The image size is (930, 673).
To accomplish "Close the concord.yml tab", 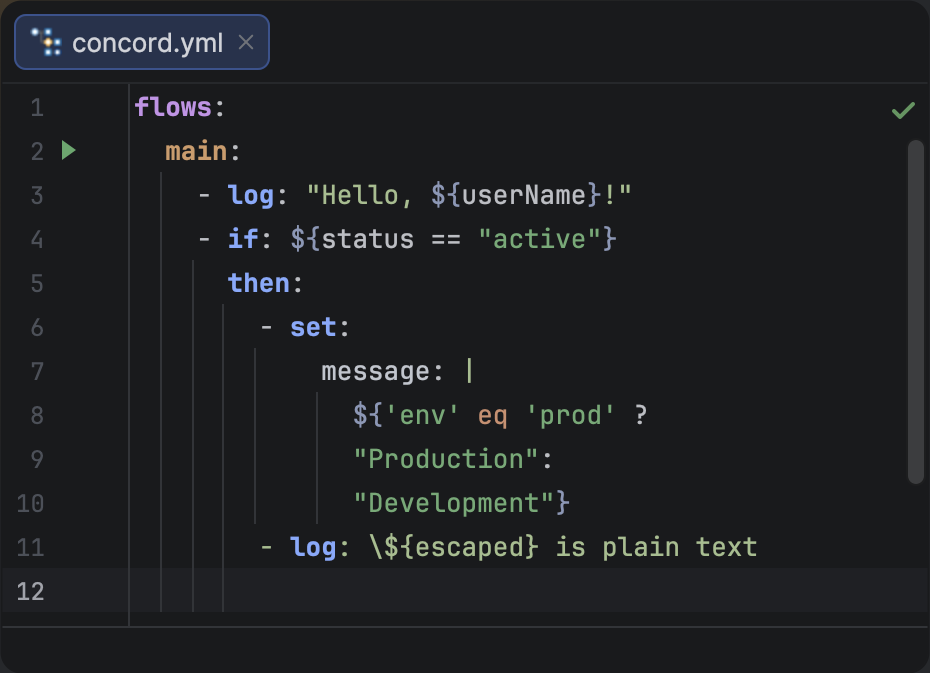I will pos(246,42).
